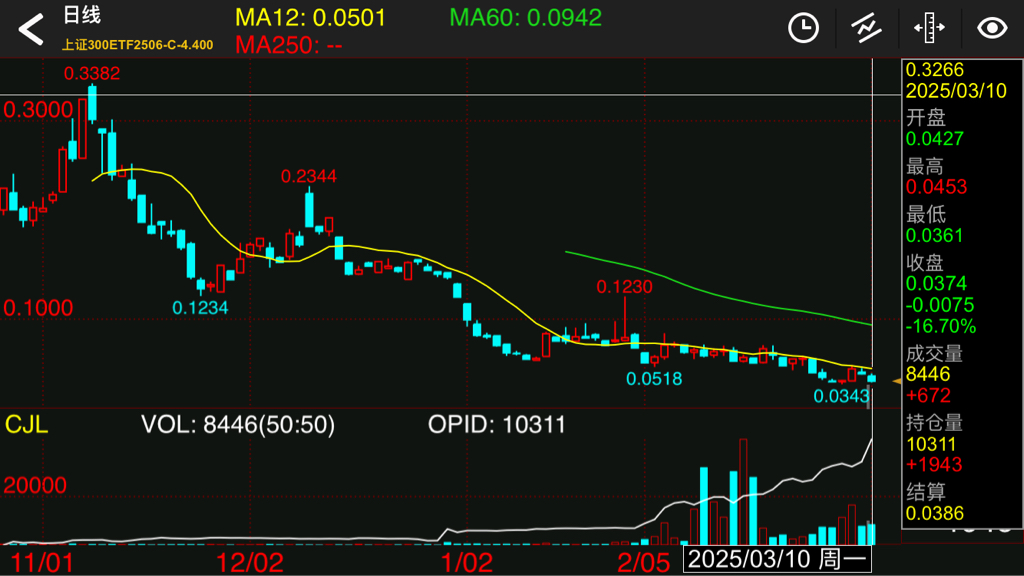Image resolution: width=1024 pixels, height=576 pixels.
Task: Tap the back arrow icon
Action: tap(31, 30)
